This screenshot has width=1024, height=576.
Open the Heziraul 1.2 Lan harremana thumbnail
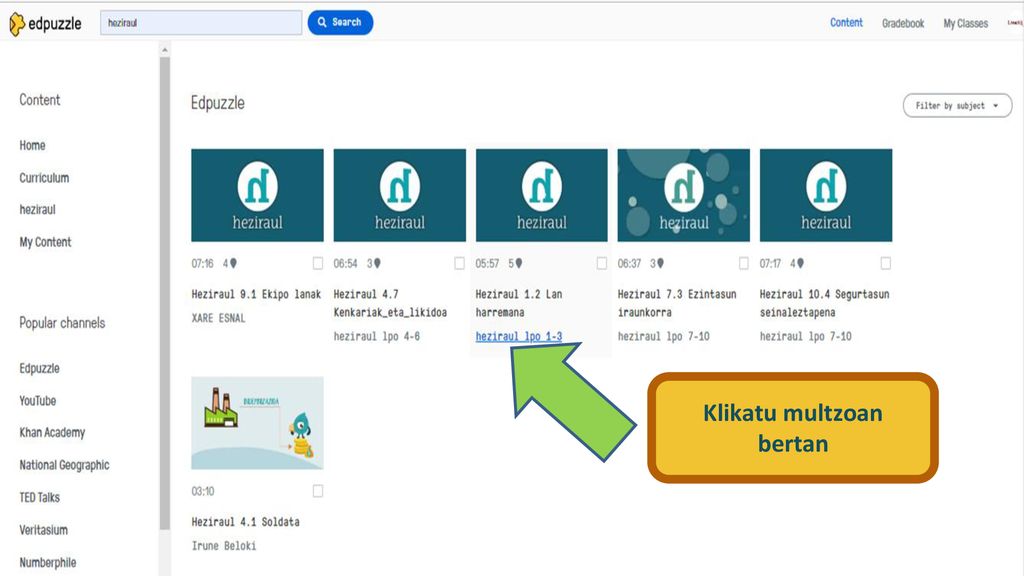click(x=541, y=195)
